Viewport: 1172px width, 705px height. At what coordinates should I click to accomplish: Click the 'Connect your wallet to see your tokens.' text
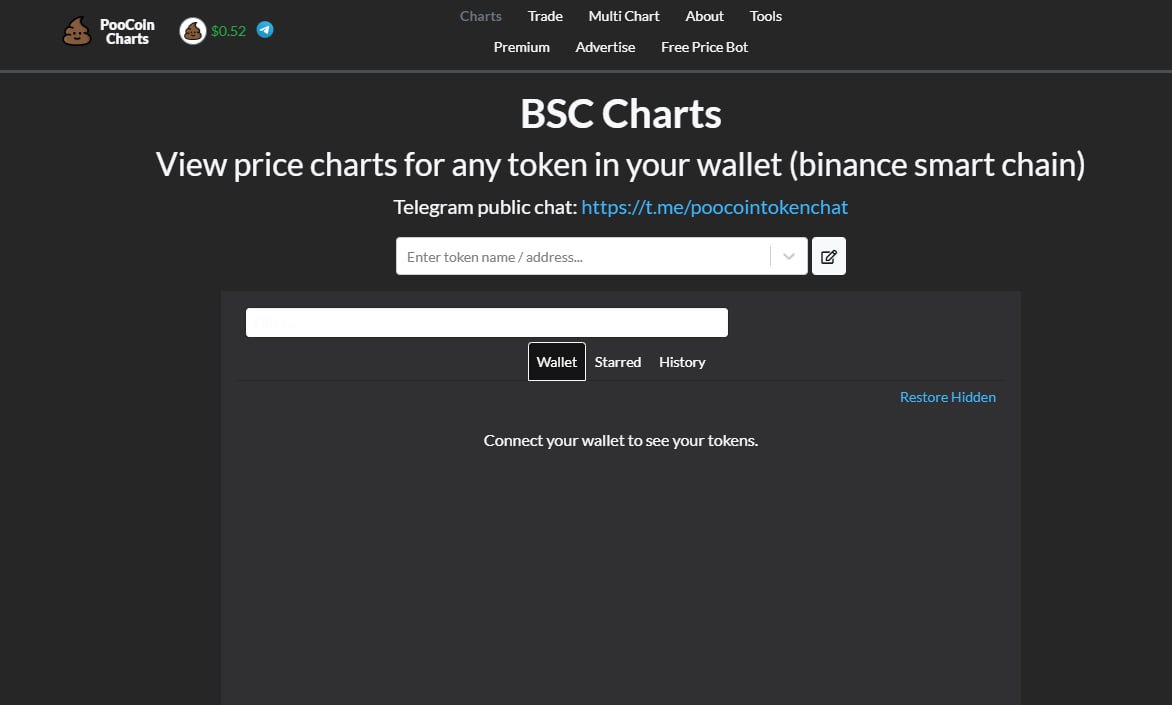(620, 440)
